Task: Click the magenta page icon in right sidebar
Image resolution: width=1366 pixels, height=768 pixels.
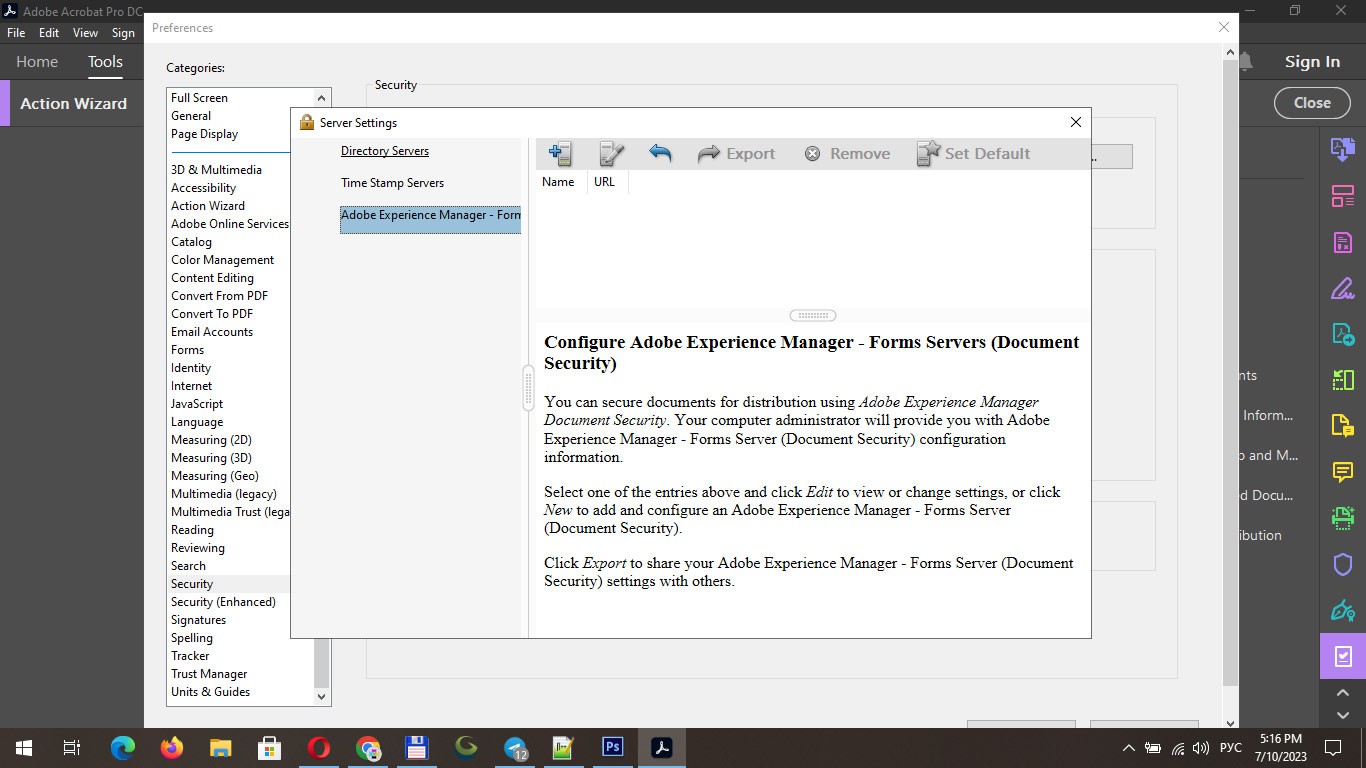Action: click(1343, 242)
